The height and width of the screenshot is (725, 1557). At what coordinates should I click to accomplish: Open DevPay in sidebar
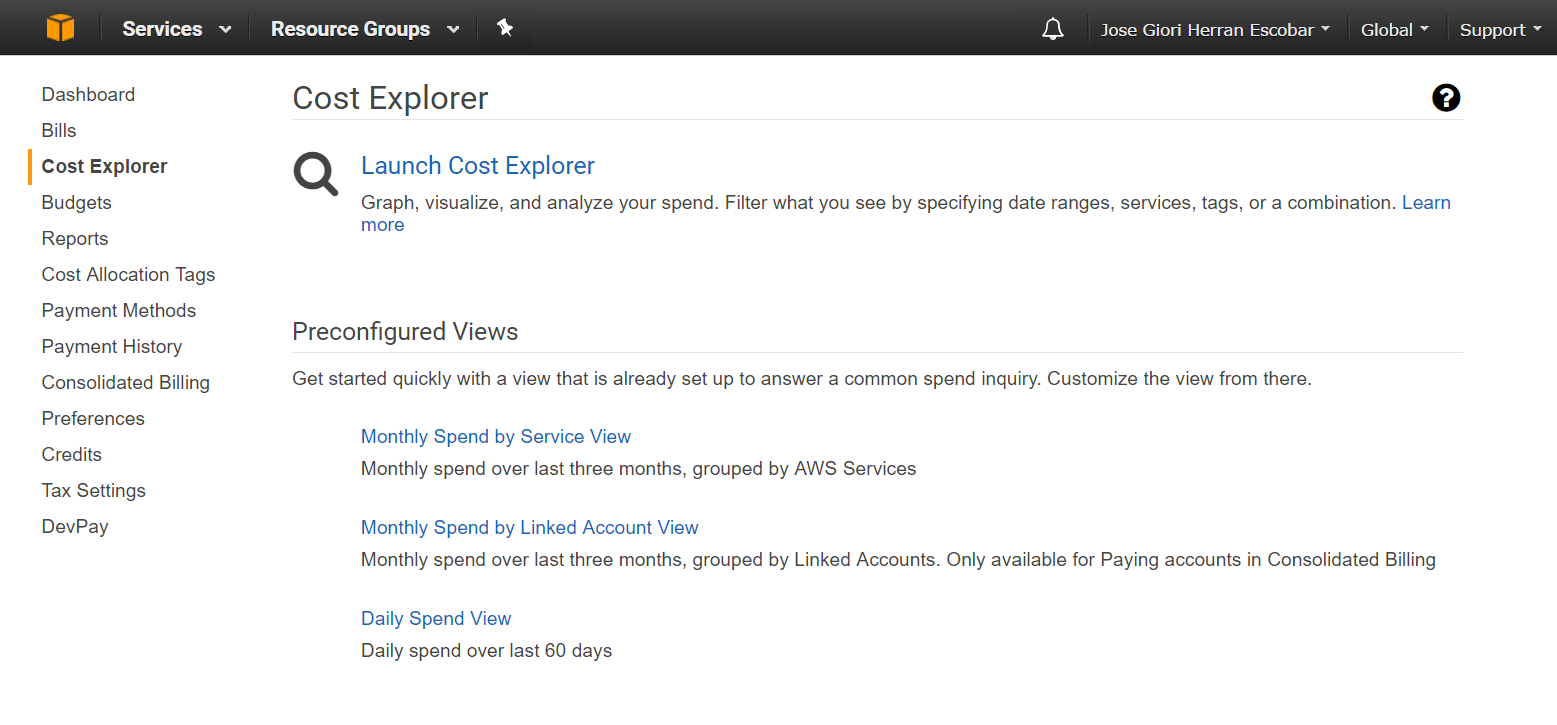pos(75,527)
